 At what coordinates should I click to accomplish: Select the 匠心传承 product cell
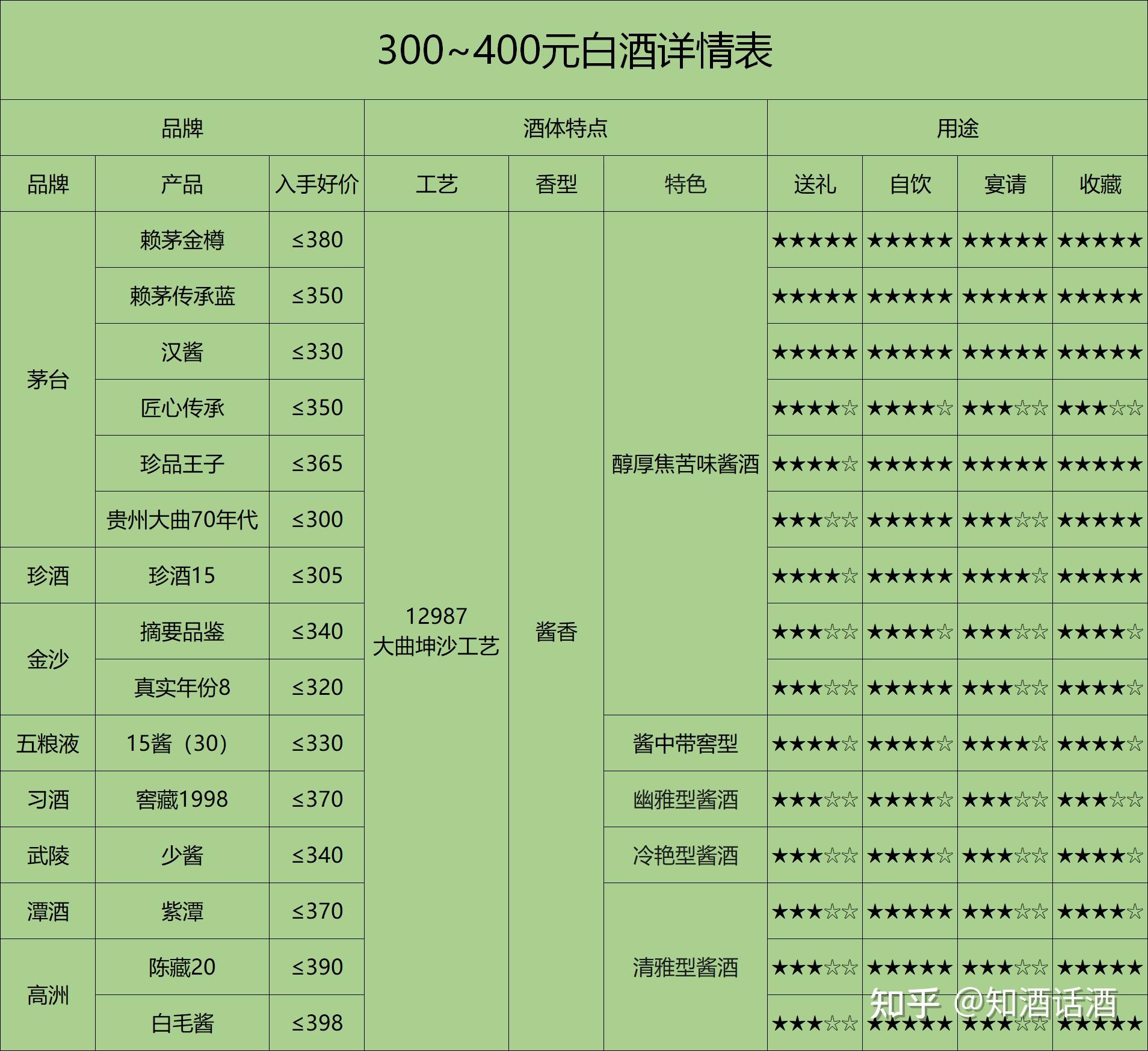pos(182,407)
